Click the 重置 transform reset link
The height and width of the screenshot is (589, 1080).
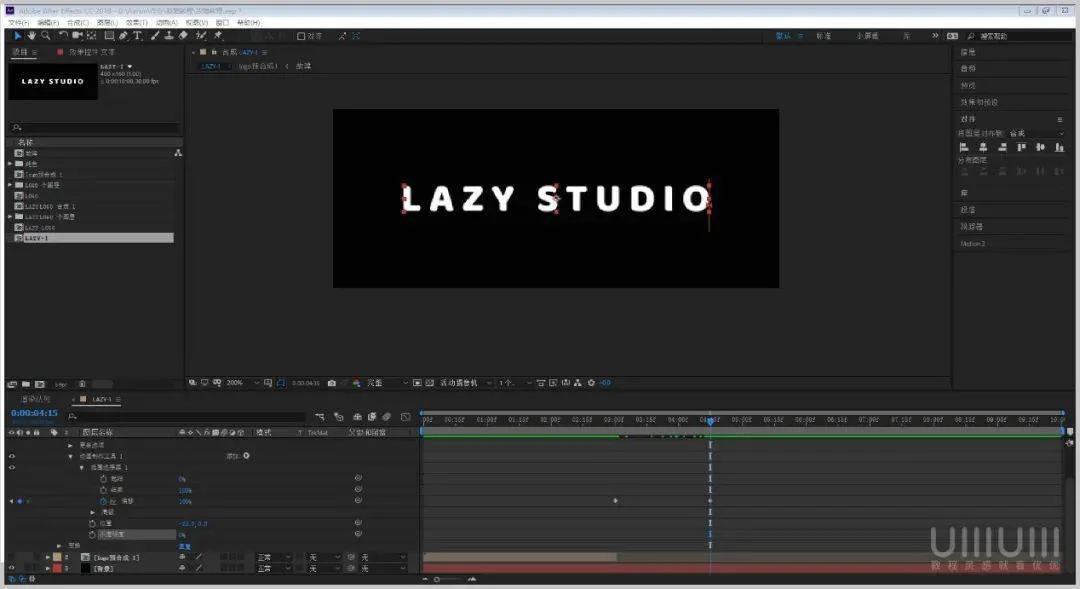click(x=185, y=546)
